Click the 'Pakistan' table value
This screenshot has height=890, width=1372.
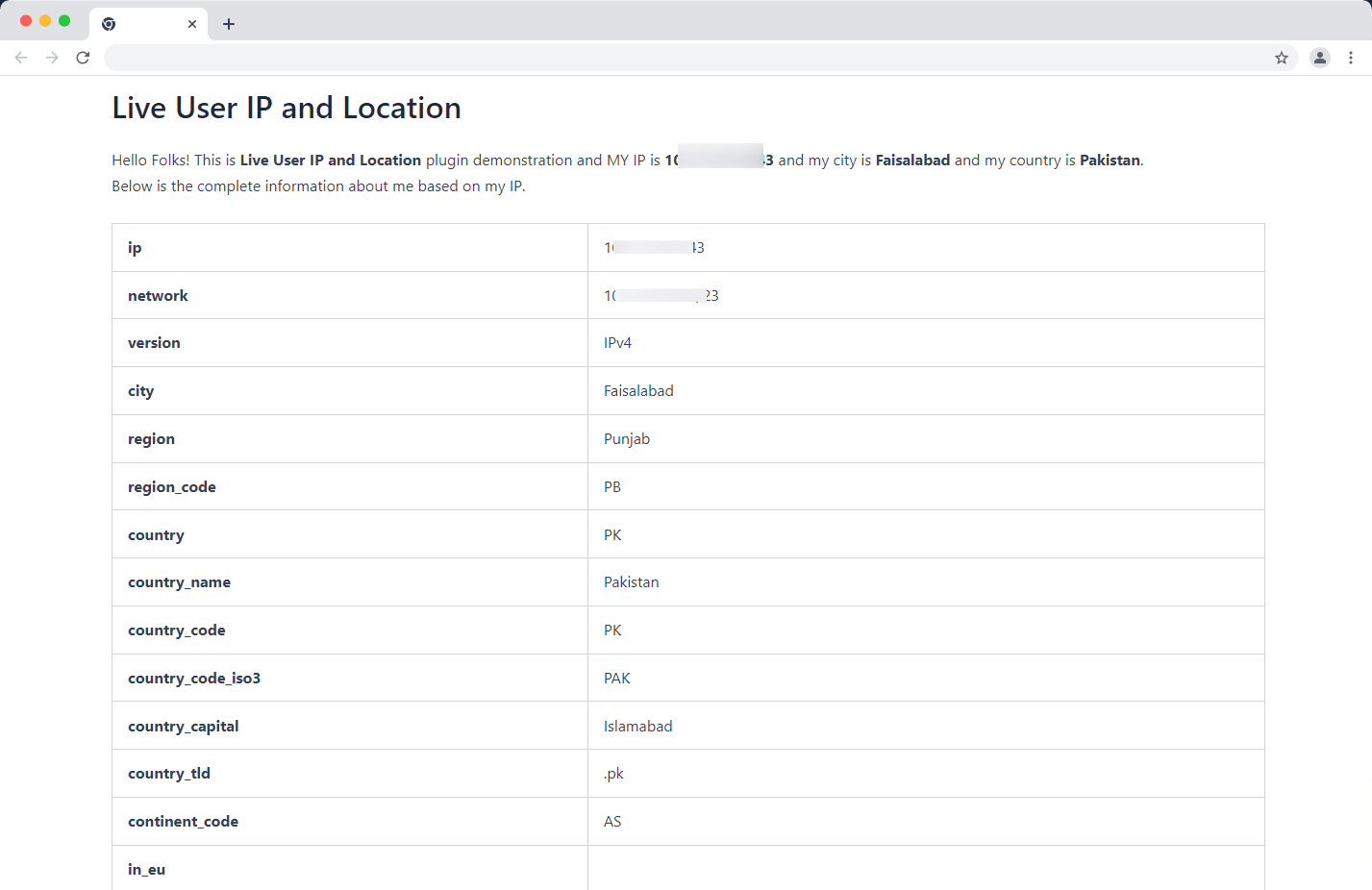631,582
